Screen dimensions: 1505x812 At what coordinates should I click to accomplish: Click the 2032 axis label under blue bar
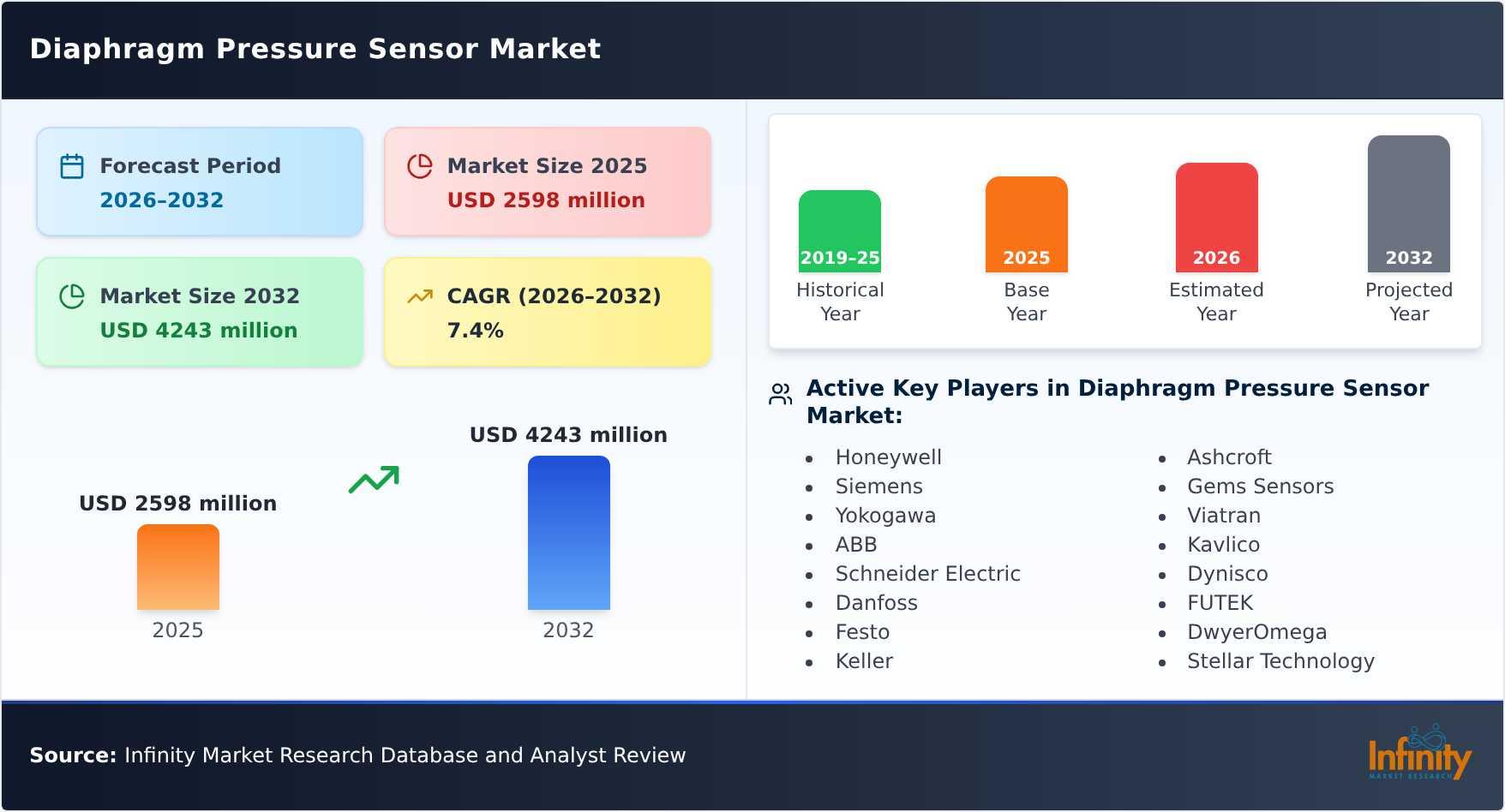click(568, 630)
